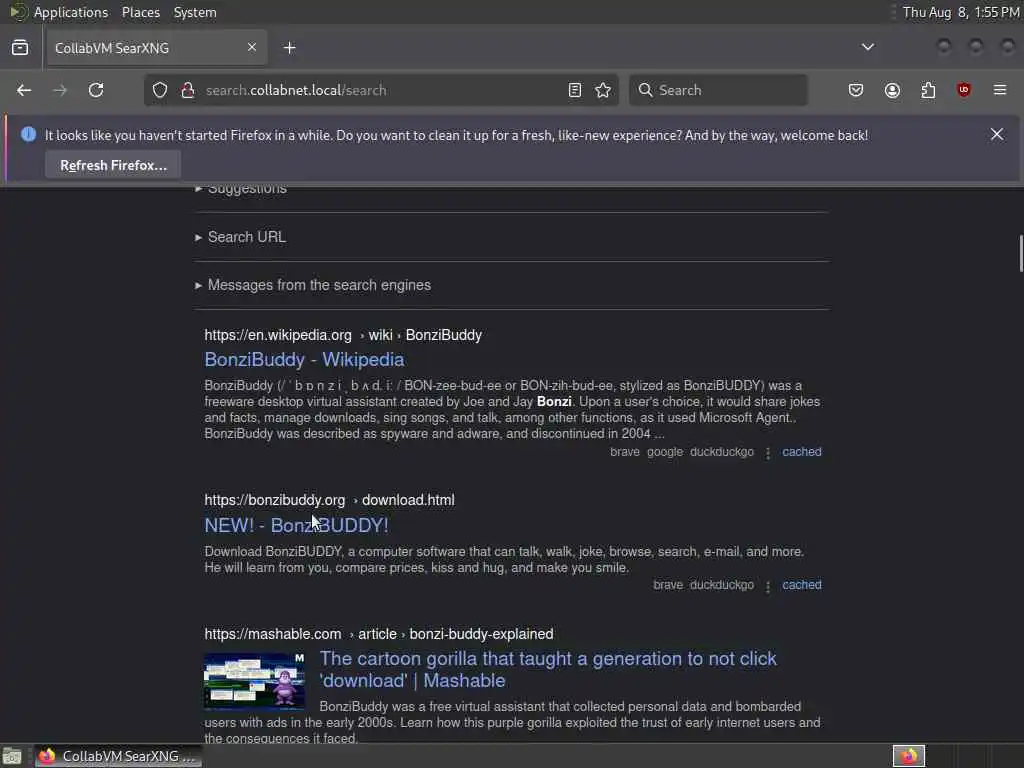1024x768 pixels.
Task: Click 'brave' engine label under bonzibuddy.org result
Action: coord(668,585)
